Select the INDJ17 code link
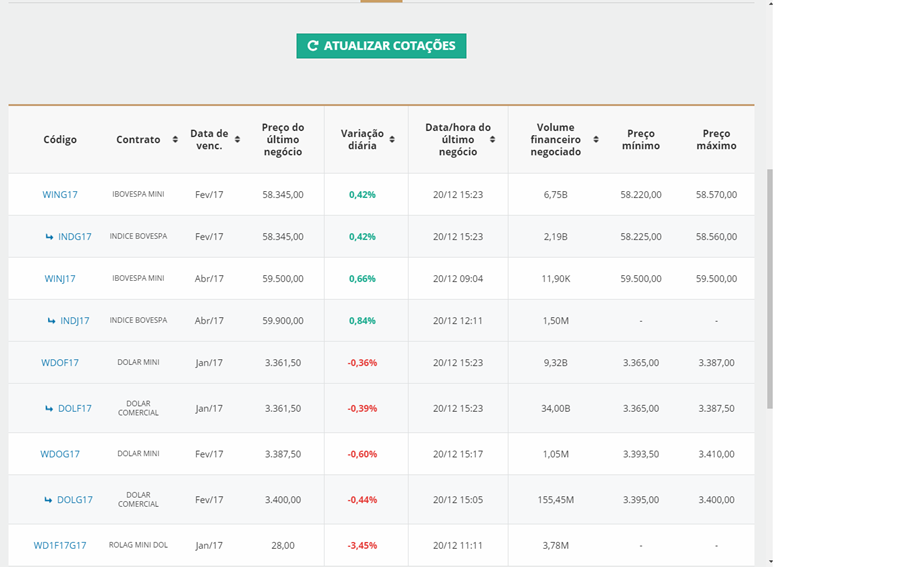Viewport: 900px width, 567px height. click(75, 321)
